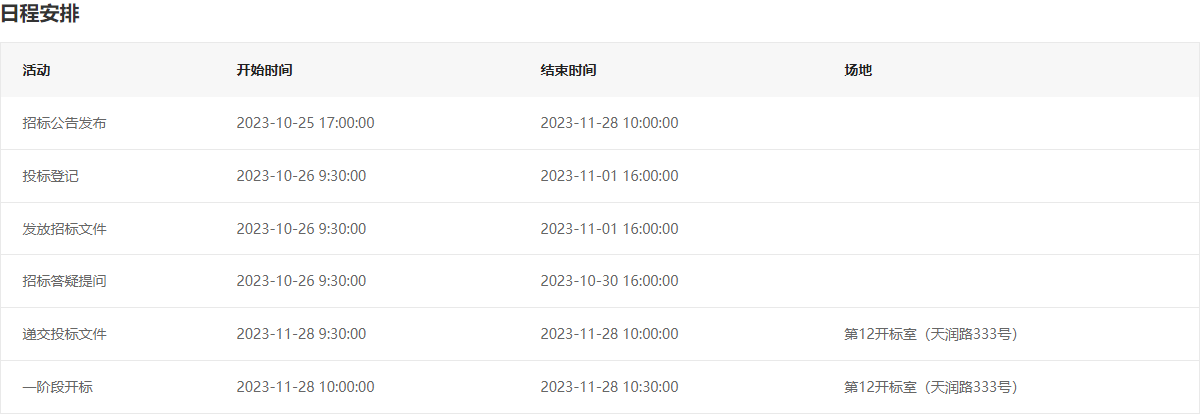Select the 招标公告发布 row label
1204x418 pixels.
coord(64,123)
